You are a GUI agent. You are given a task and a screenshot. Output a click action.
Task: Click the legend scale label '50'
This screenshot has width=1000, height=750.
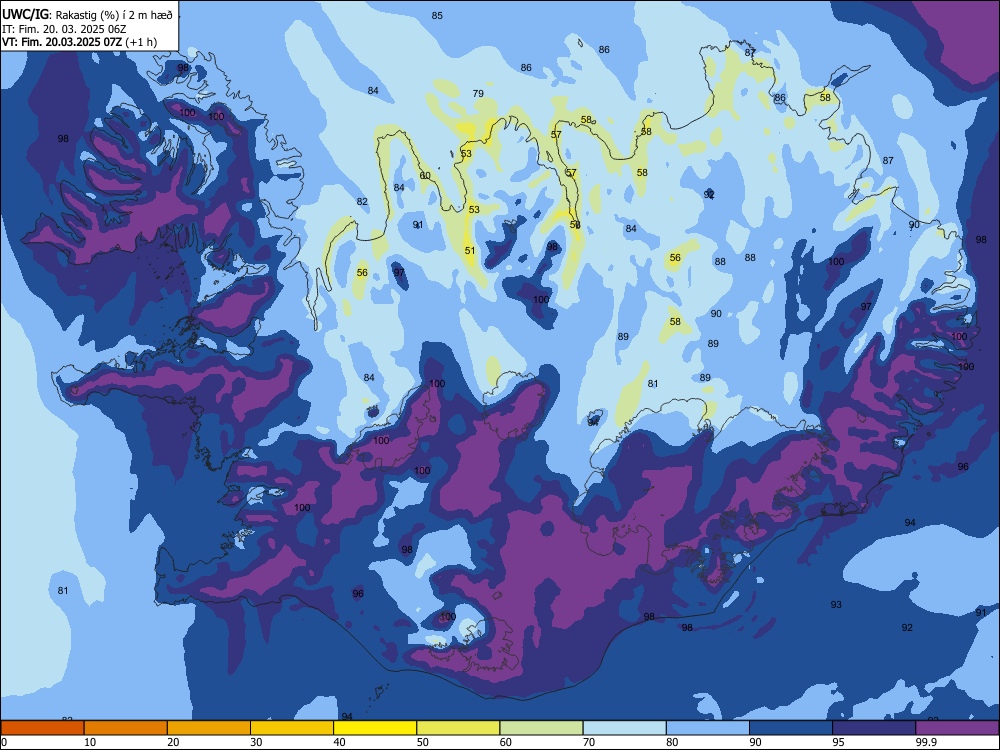[x=422, y=742]
